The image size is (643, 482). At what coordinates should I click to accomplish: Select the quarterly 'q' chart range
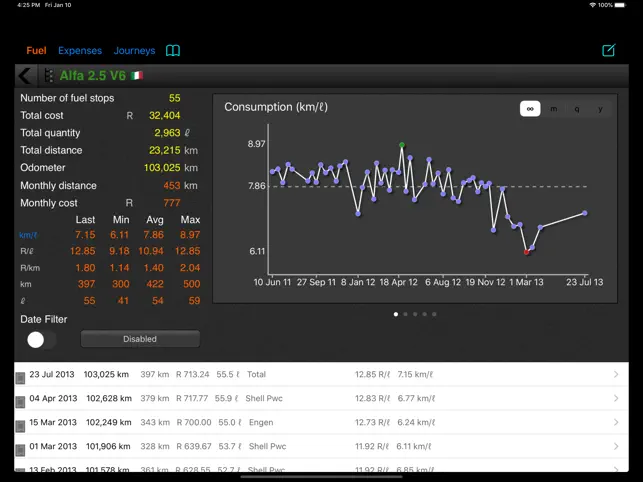(577, 109)
